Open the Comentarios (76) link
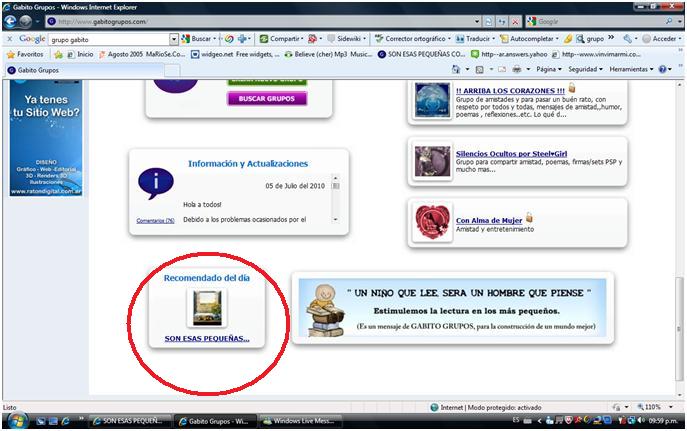This screenshot has height=431, width=687. 155,220
